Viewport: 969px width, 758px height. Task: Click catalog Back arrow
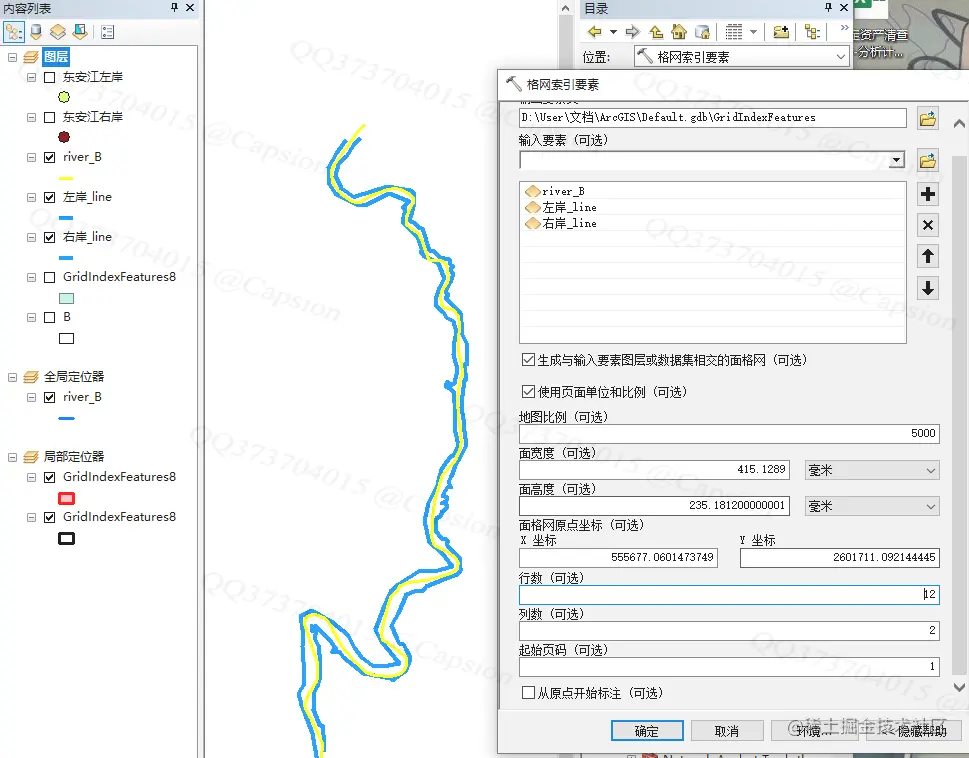(x=595, y=32)
